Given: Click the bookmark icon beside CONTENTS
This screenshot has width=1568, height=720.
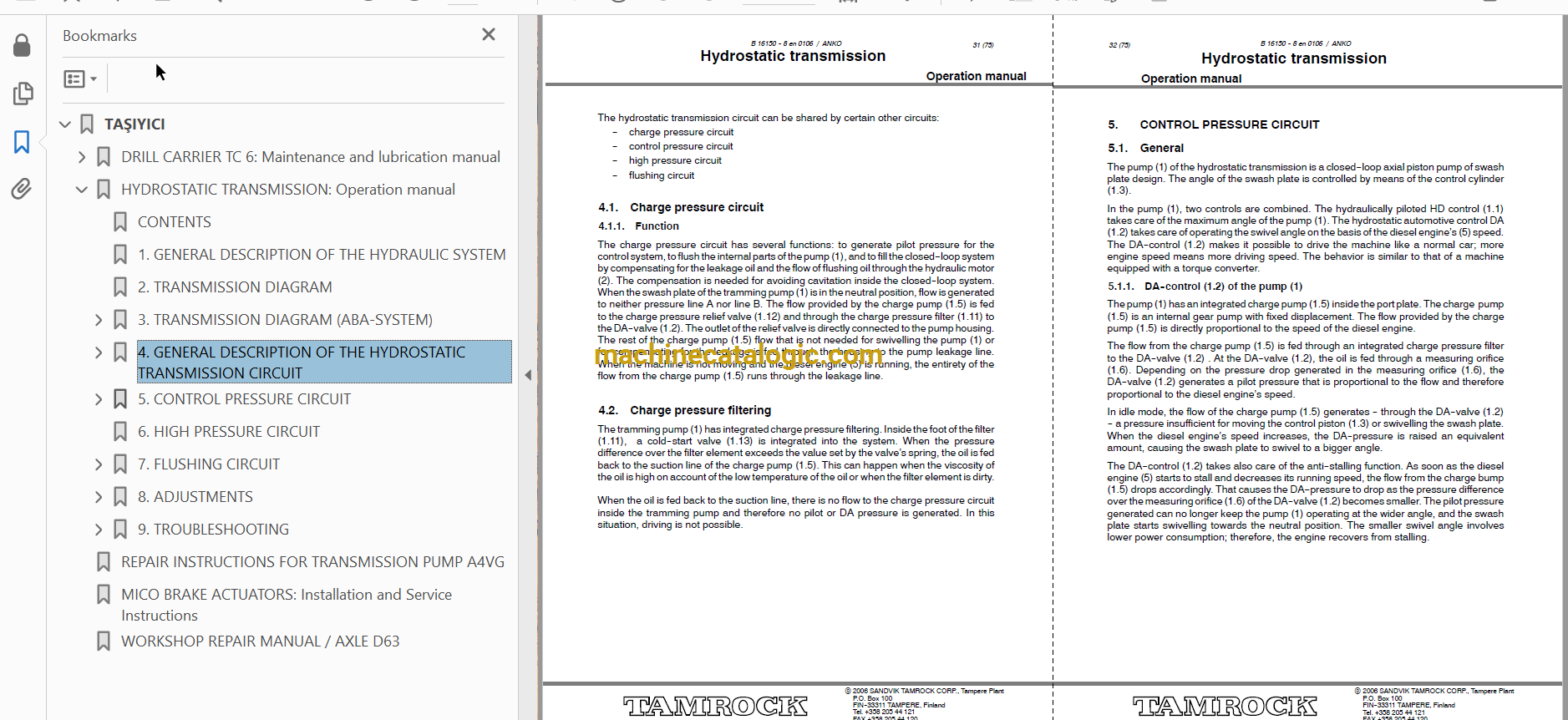Looking at the screenshot, I should [x=120, y=222].
